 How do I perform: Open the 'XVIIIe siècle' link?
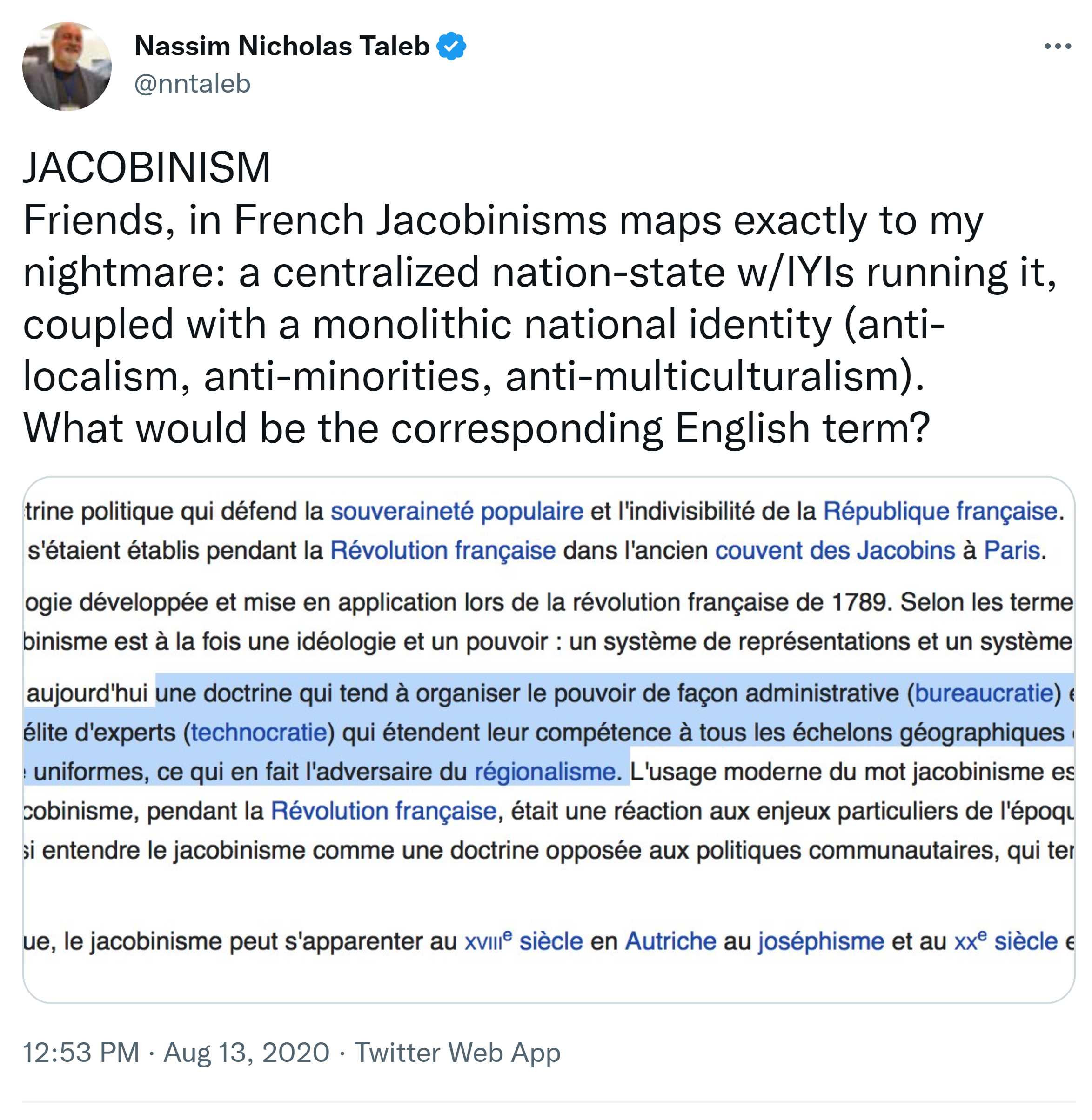click(523, 941)
